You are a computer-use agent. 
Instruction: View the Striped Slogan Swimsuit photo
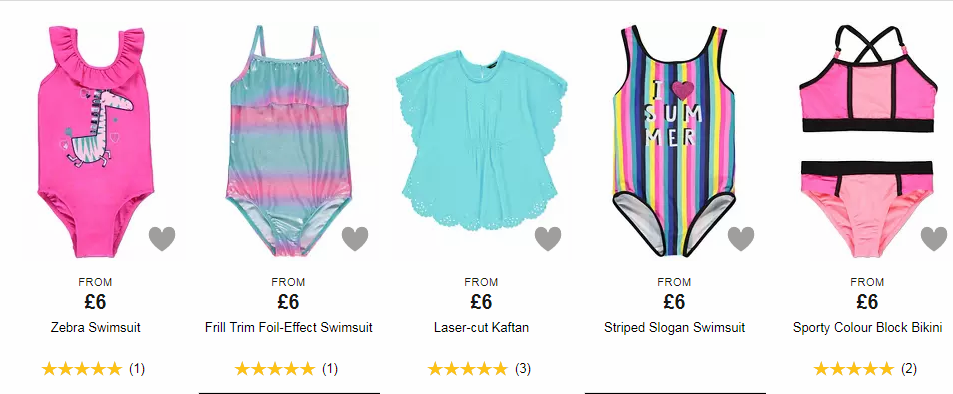[x=674, y=141]
